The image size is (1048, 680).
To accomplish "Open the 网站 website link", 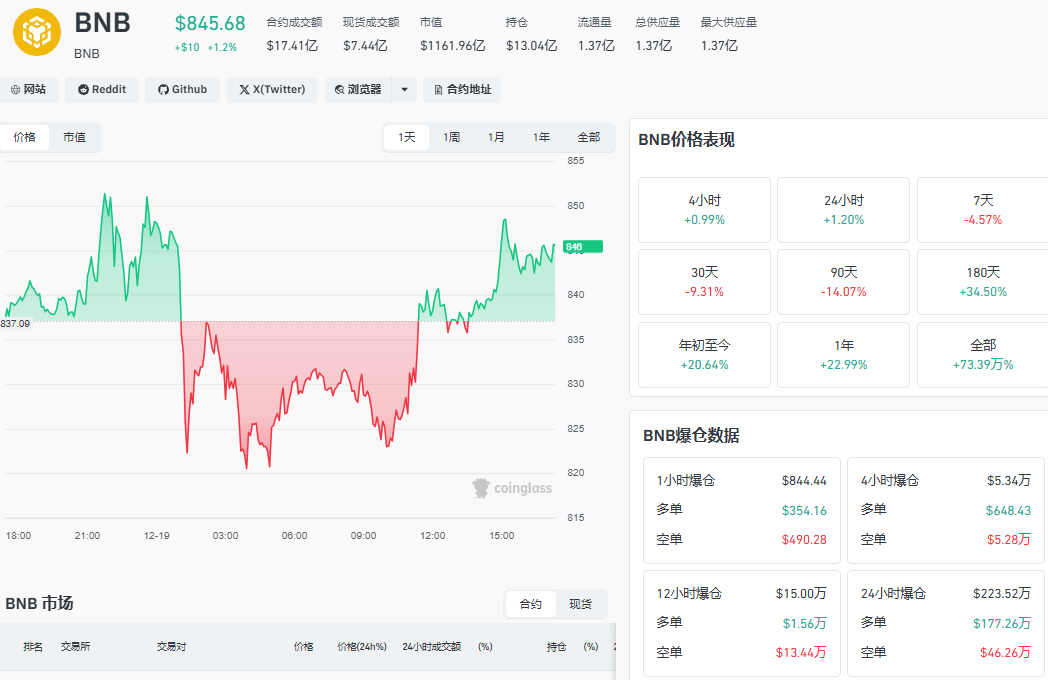I will (28, 90).
